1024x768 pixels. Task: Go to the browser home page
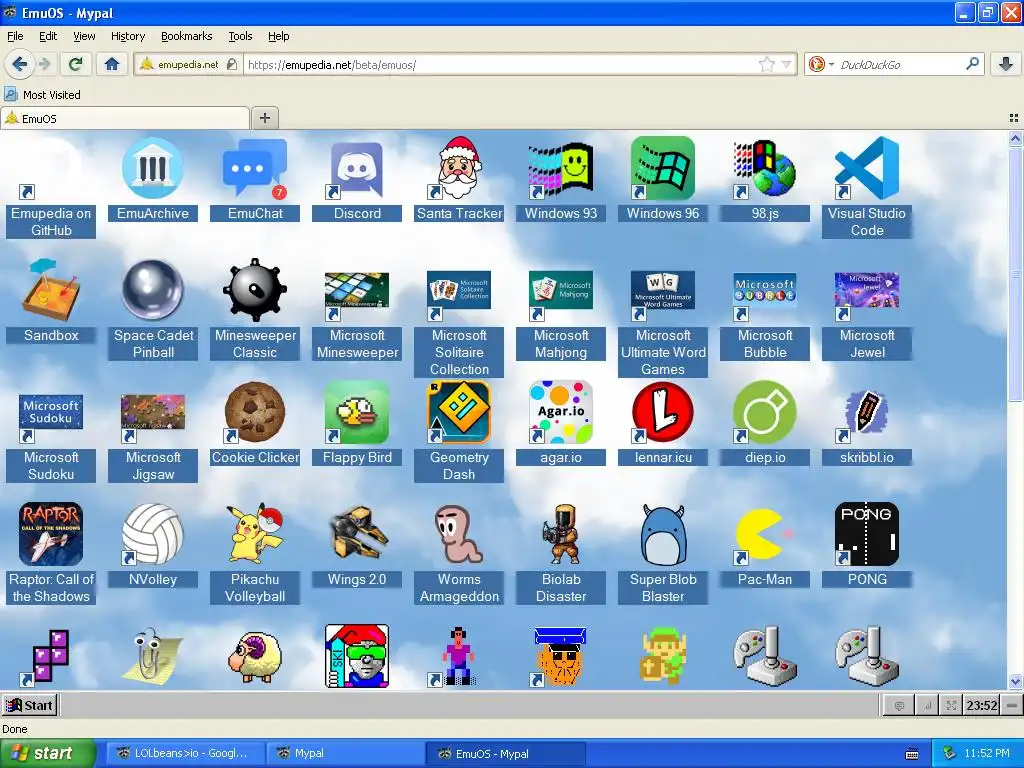[x=112, y=64]
